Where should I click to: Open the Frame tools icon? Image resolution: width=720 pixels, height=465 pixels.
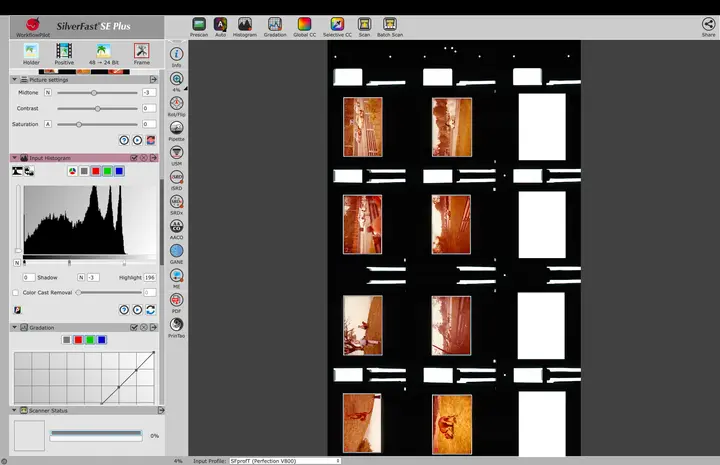pyautogui.click(x=142, y=54)
